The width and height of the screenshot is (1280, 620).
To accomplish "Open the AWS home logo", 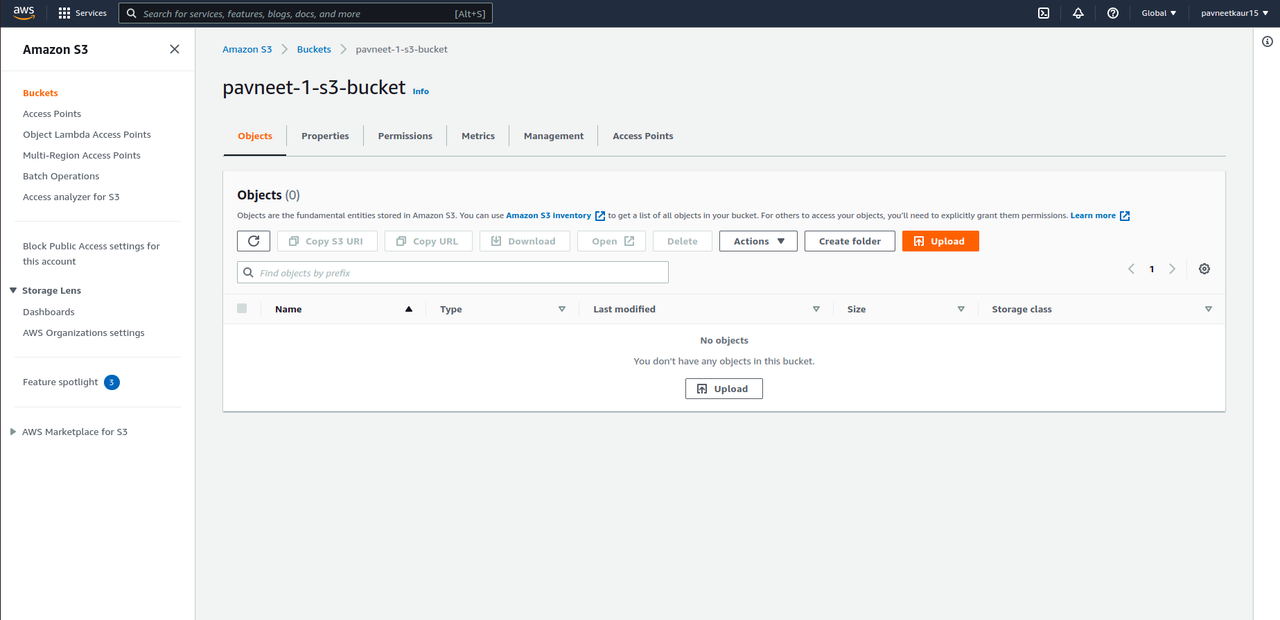I will 24,12.
